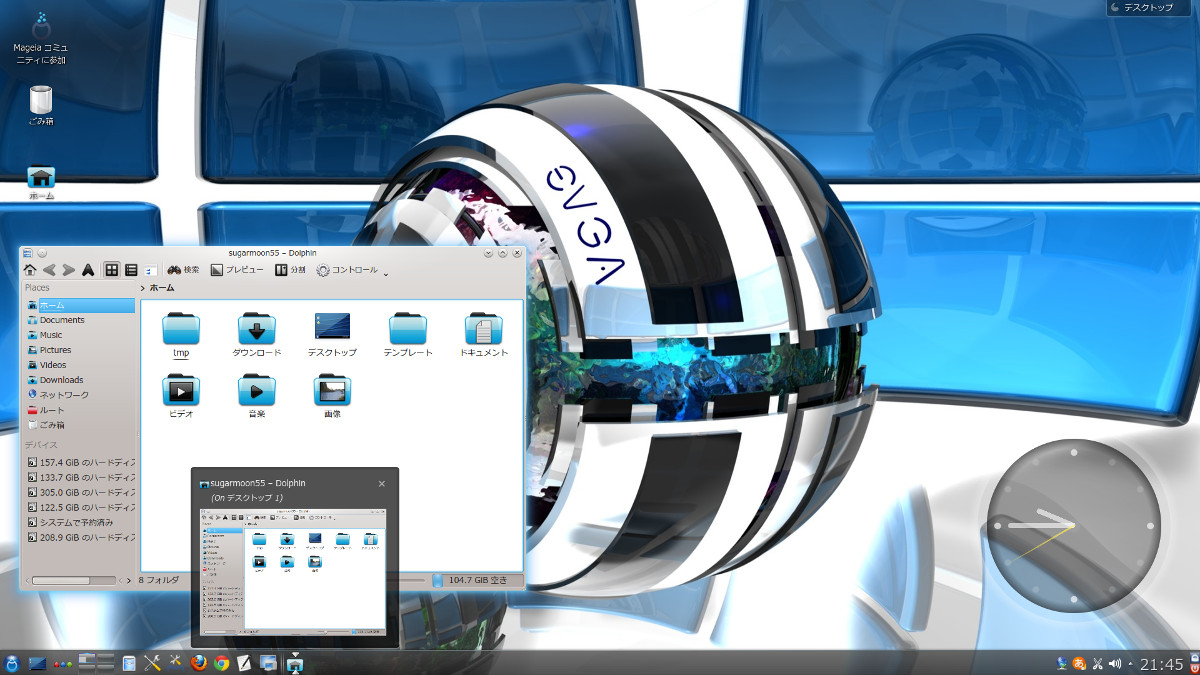This screenshot has height=675, width=1200.
Task: Select the 133.7 GiB hard disk device
Action: pyautogui.click(x=80, y=477)
